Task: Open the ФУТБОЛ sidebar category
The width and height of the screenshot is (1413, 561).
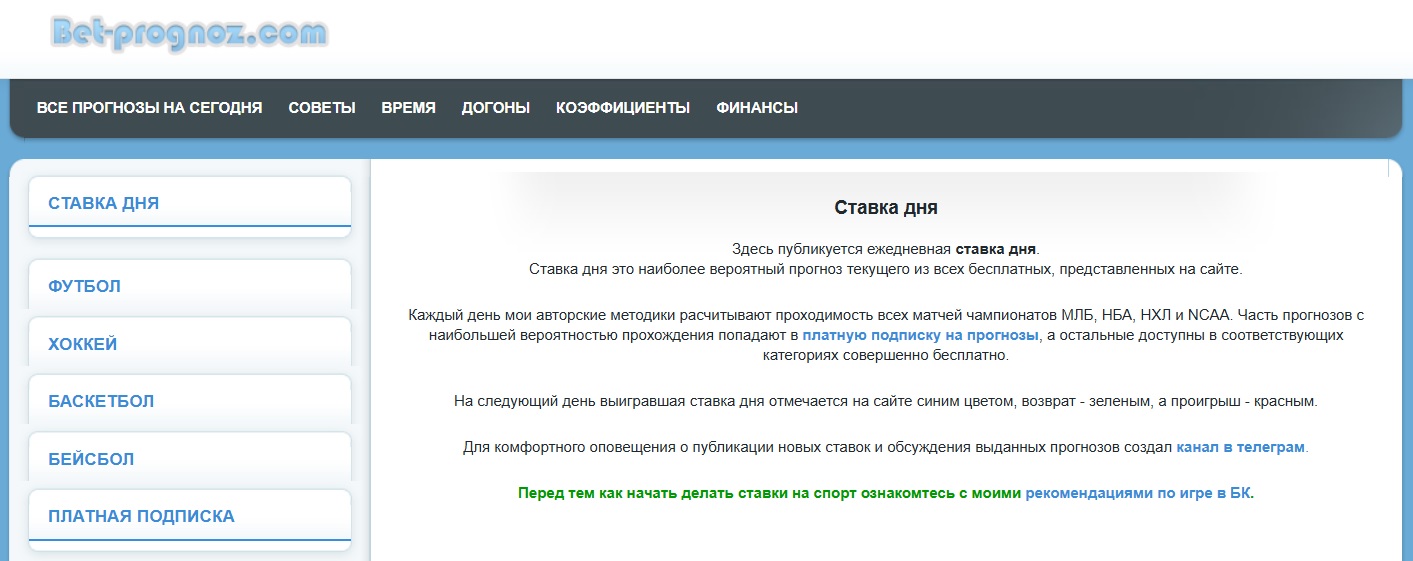Action: [x=85, y=286]
